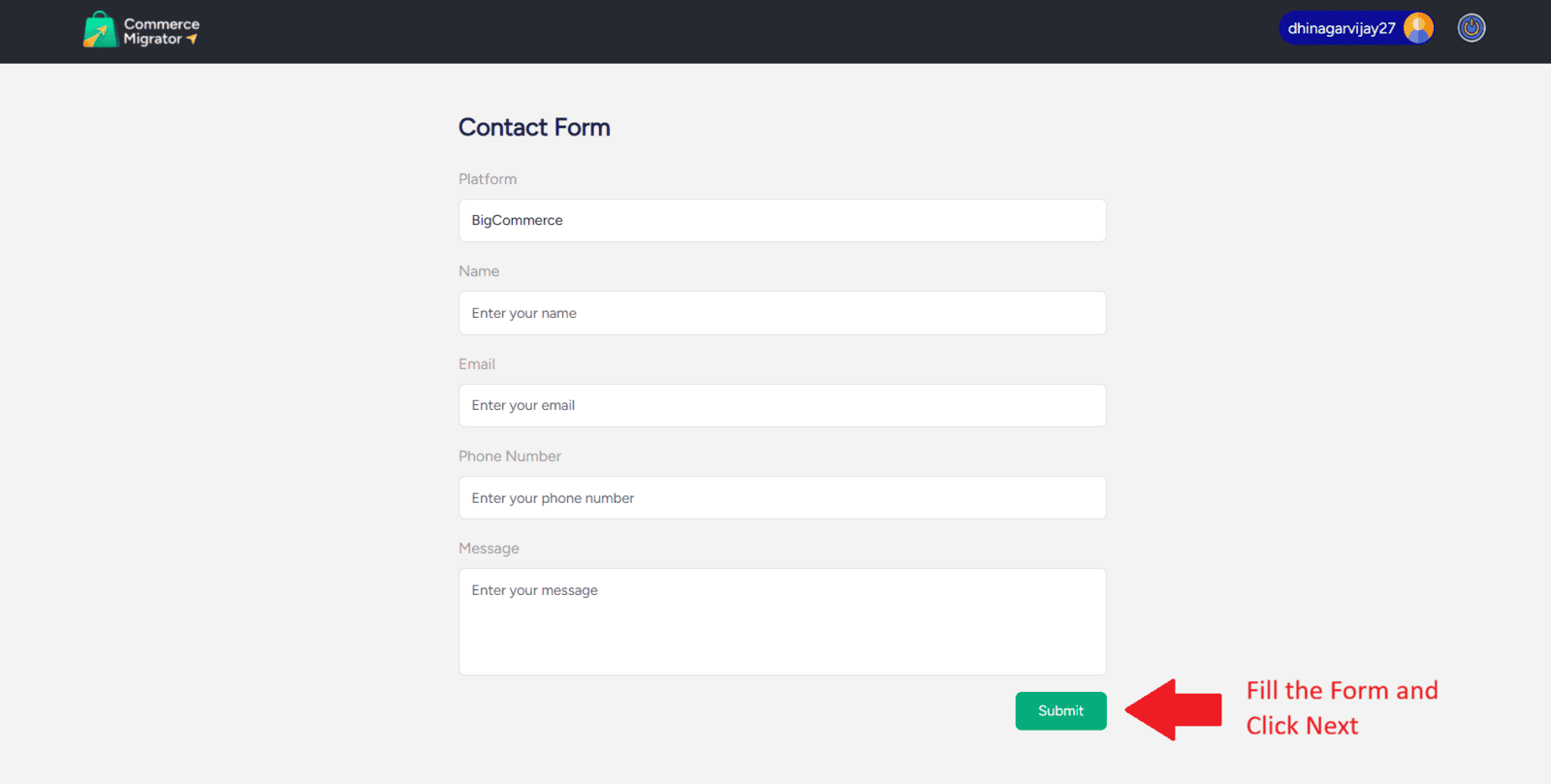Click the red arrow pointing at Submit

coord(1175,710)
